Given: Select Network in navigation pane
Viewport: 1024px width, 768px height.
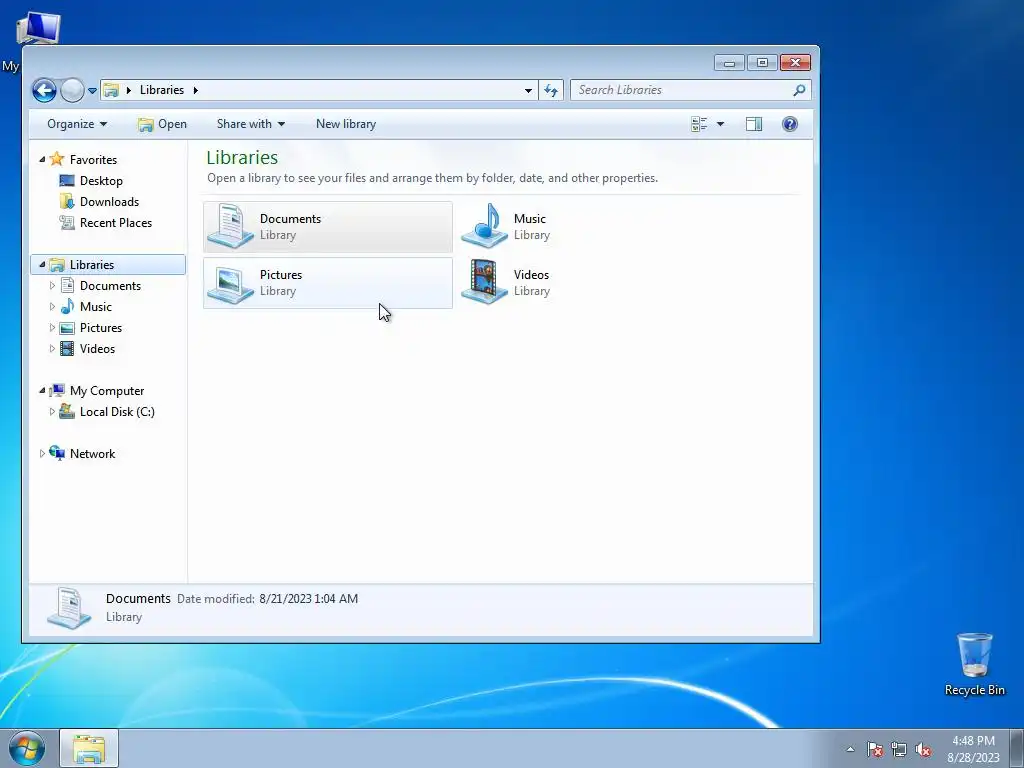Looking at the screenshot, I should pyautogui.click(x=92, y=453).
